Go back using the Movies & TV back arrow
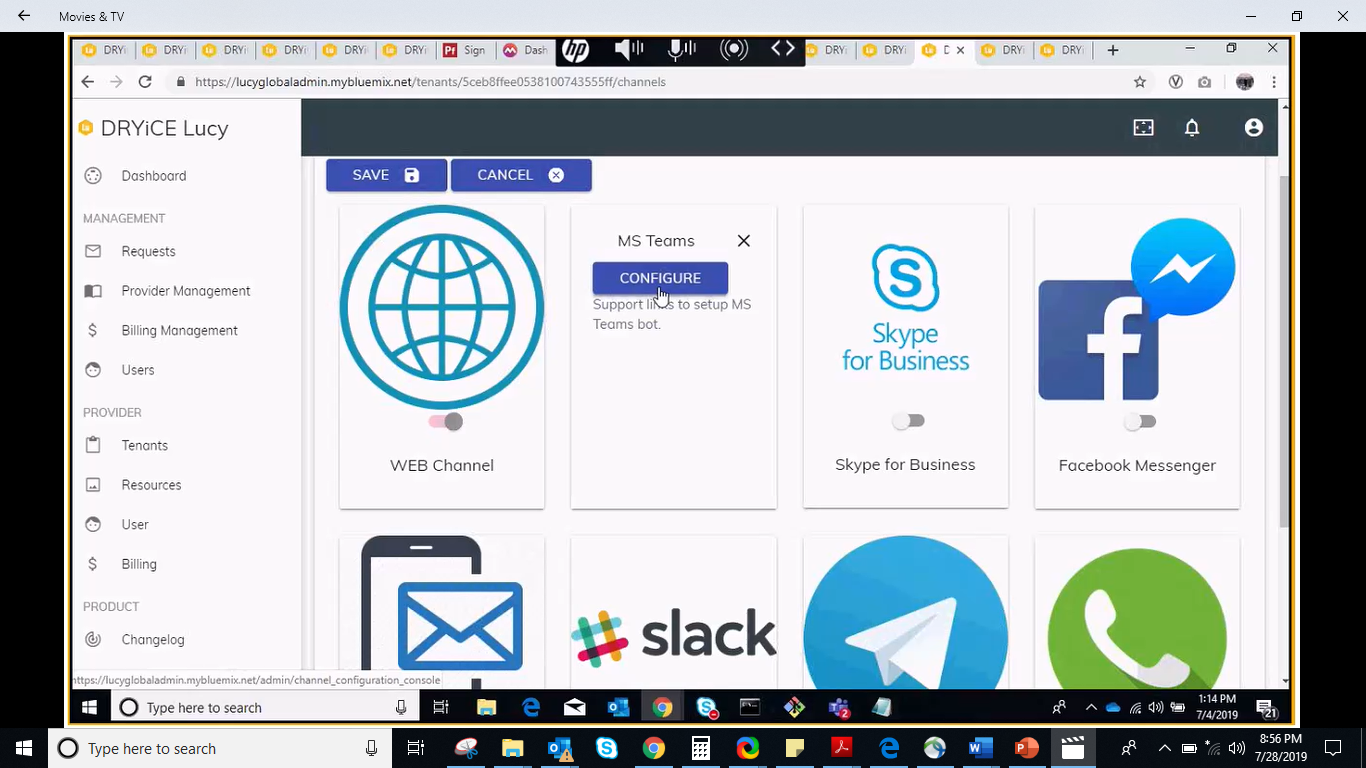This screenshot has height=768, width=1366. click(24, 16)
